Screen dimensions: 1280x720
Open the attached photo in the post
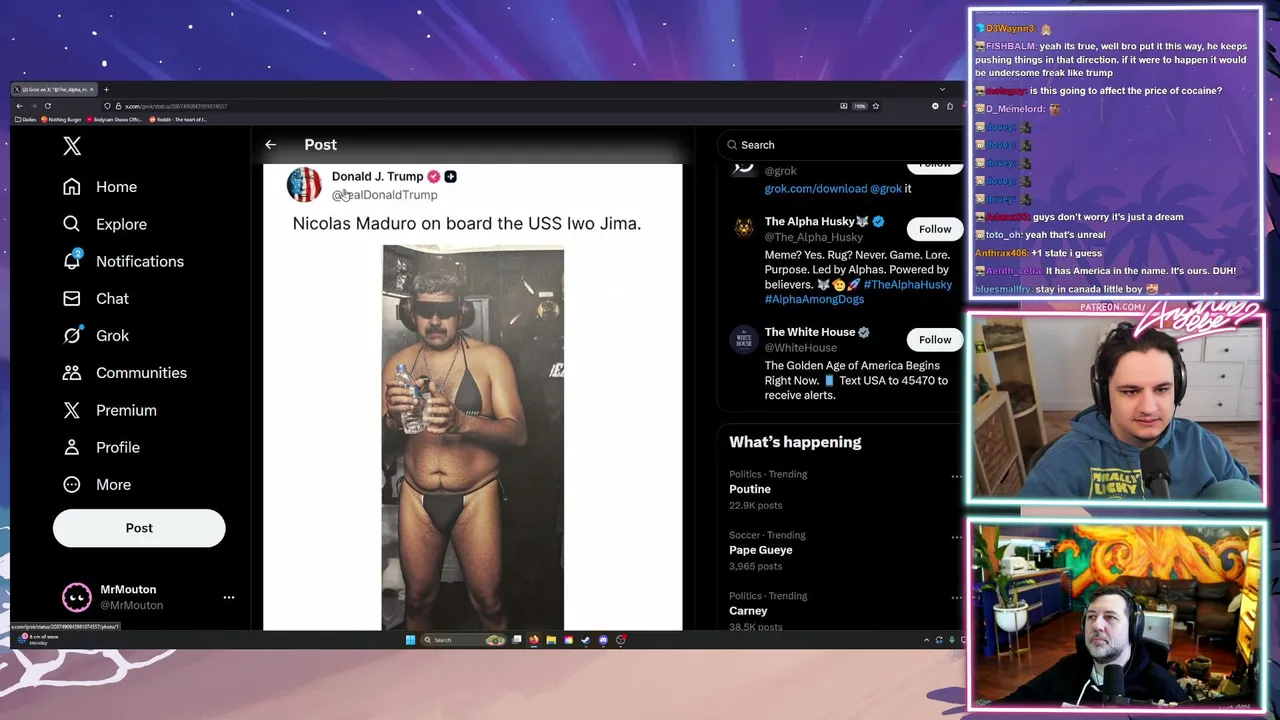[473, 438]
